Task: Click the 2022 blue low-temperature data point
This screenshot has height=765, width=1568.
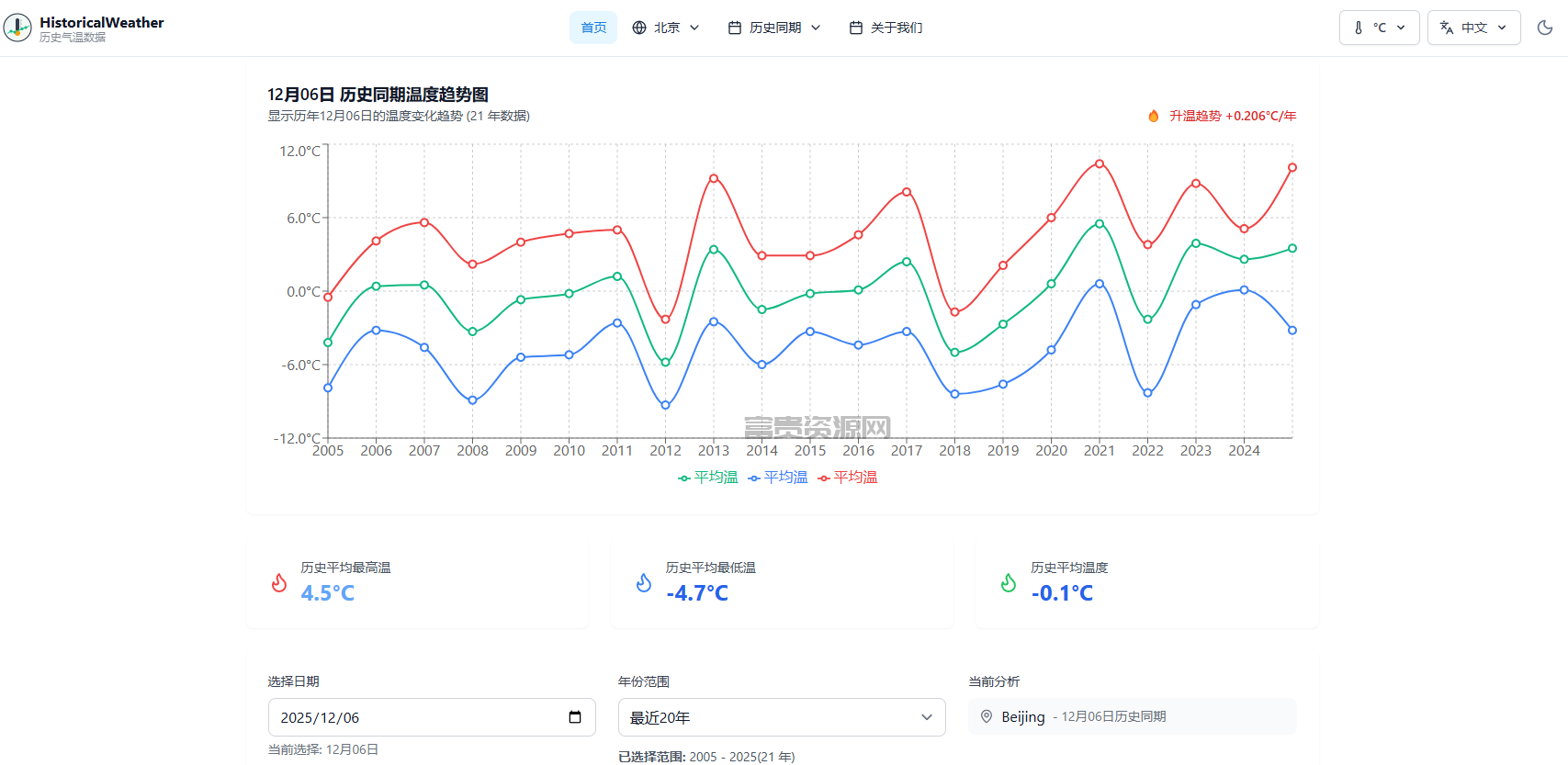Action: [1148, 393]
